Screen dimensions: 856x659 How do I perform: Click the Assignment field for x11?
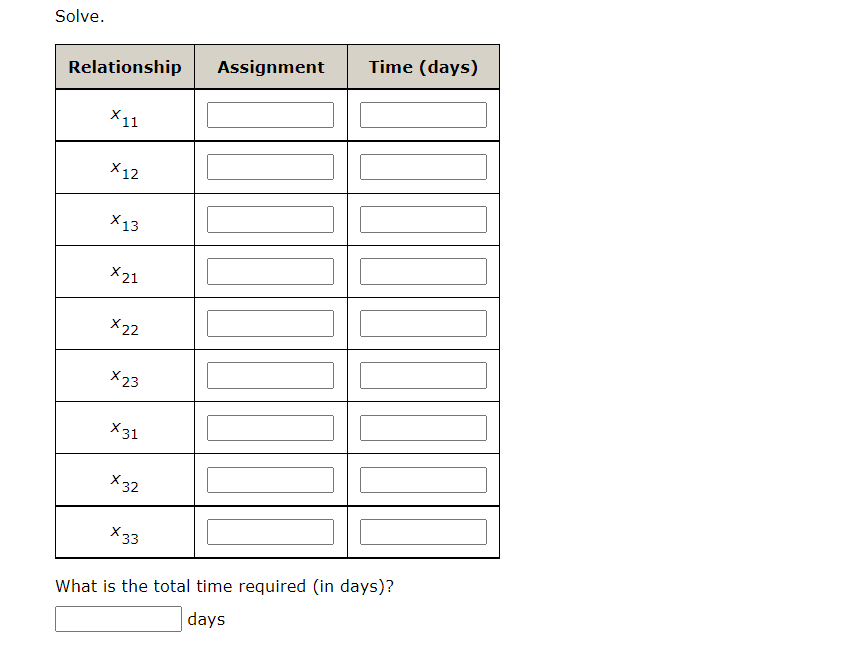pos(270,115)
